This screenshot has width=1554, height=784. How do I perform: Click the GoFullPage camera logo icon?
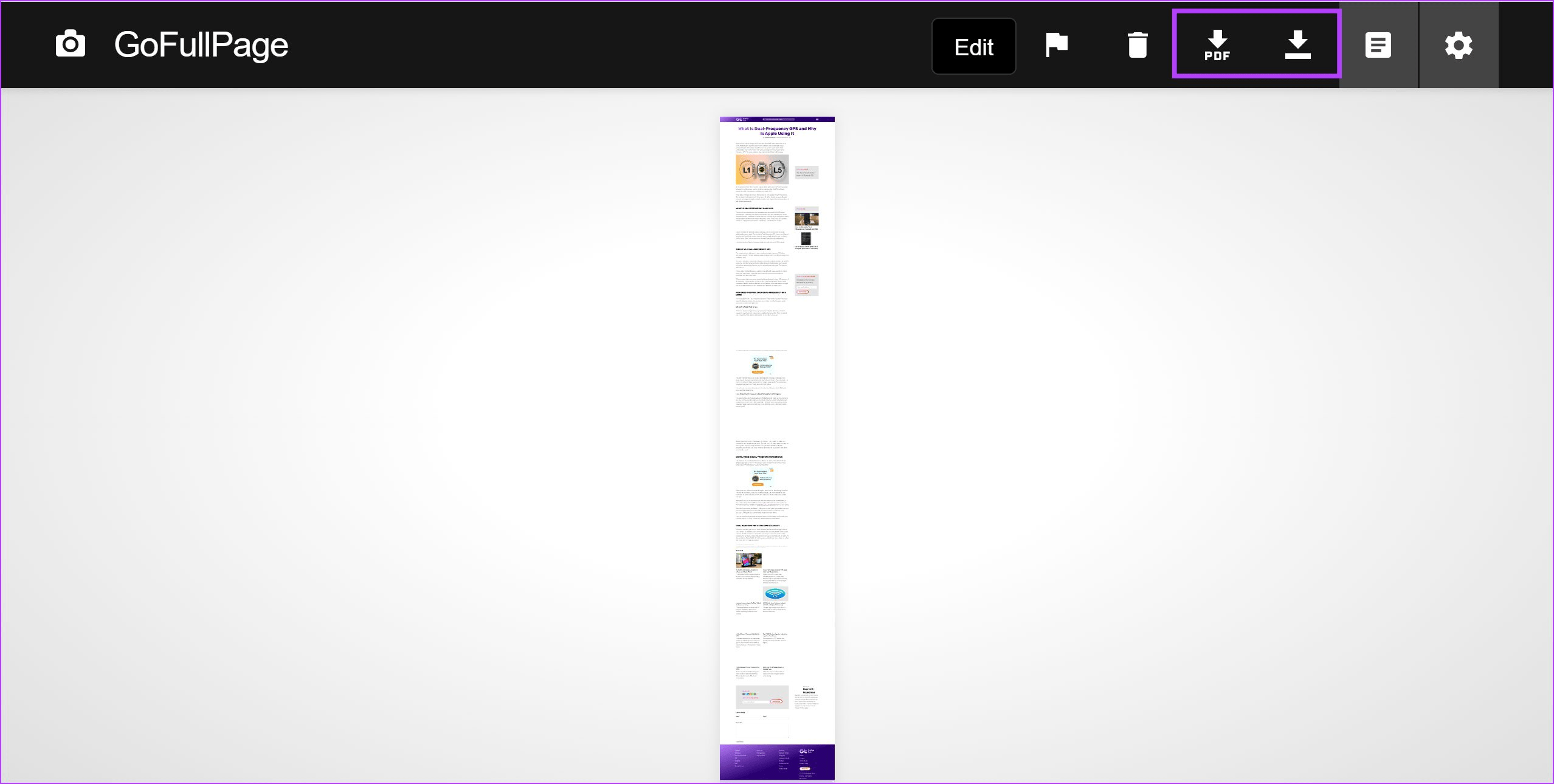click(x=71, y=44)
